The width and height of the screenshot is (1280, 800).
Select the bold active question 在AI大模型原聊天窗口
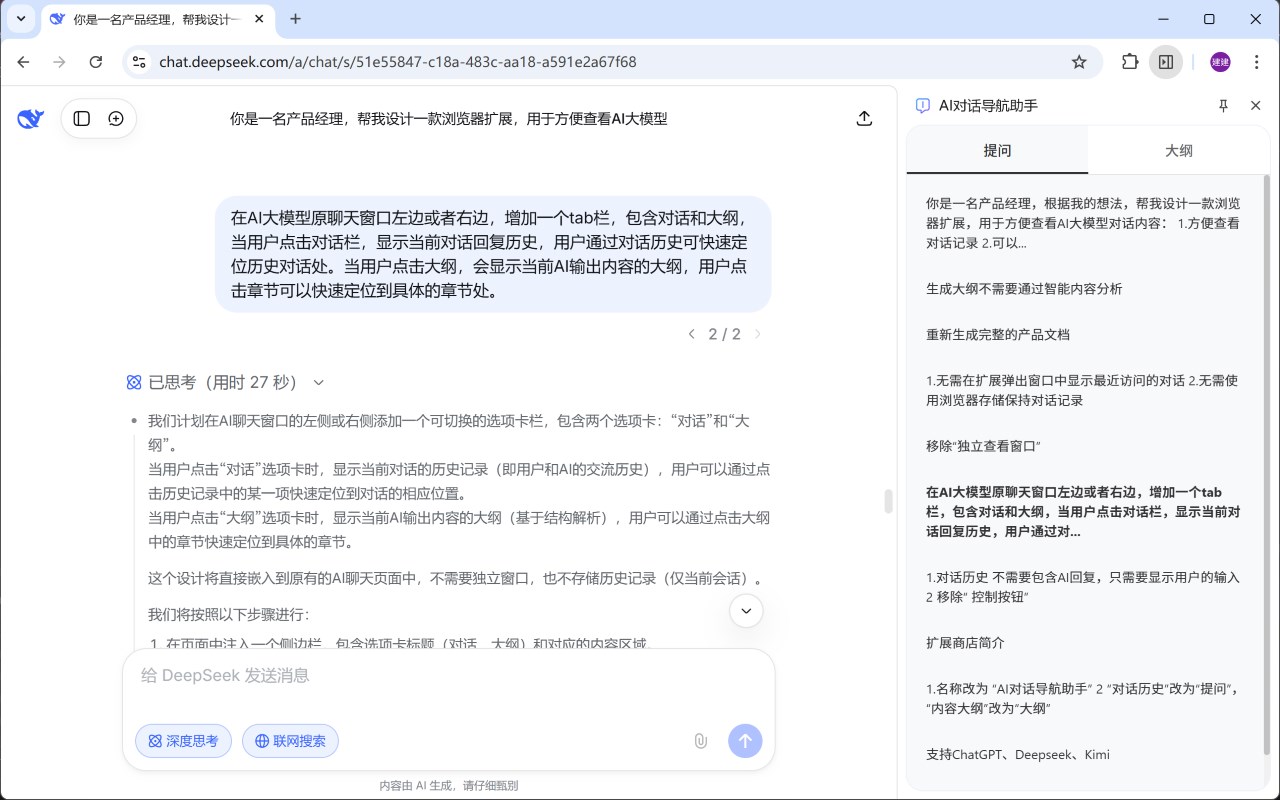(x=1083, y=512)
